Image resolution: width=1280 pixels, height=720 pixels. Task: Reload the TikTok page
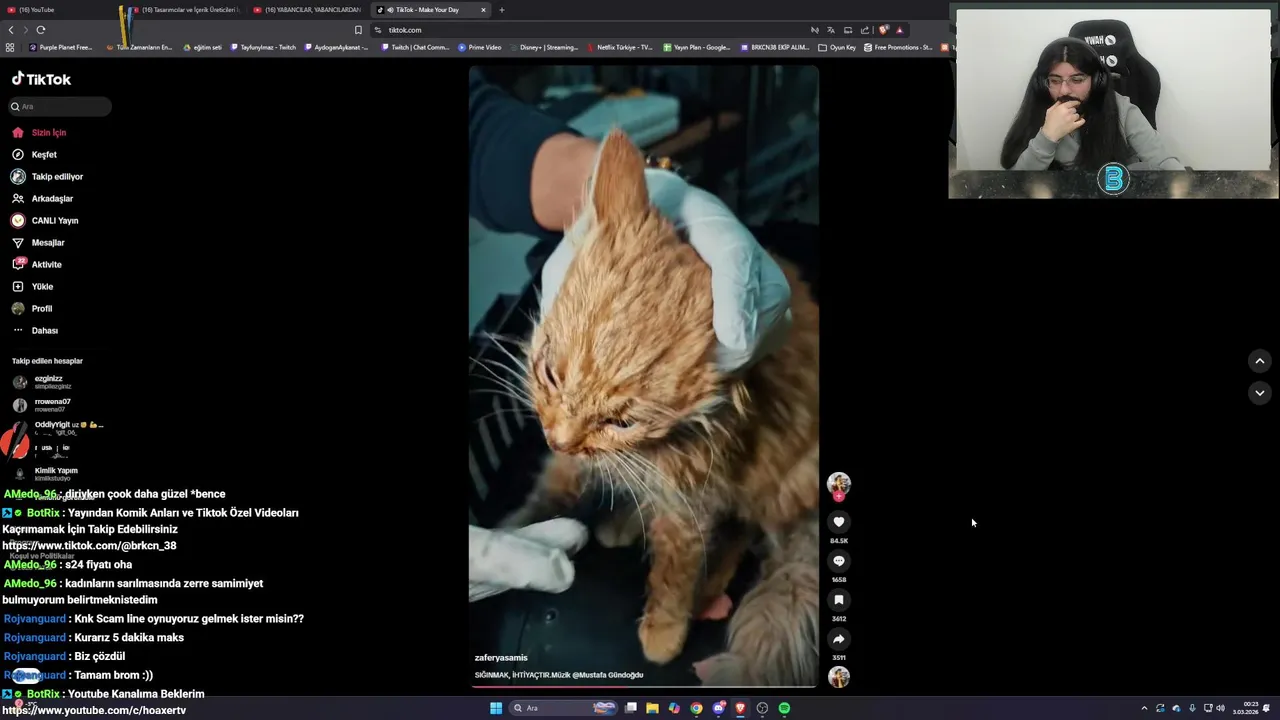pos(41,30)
